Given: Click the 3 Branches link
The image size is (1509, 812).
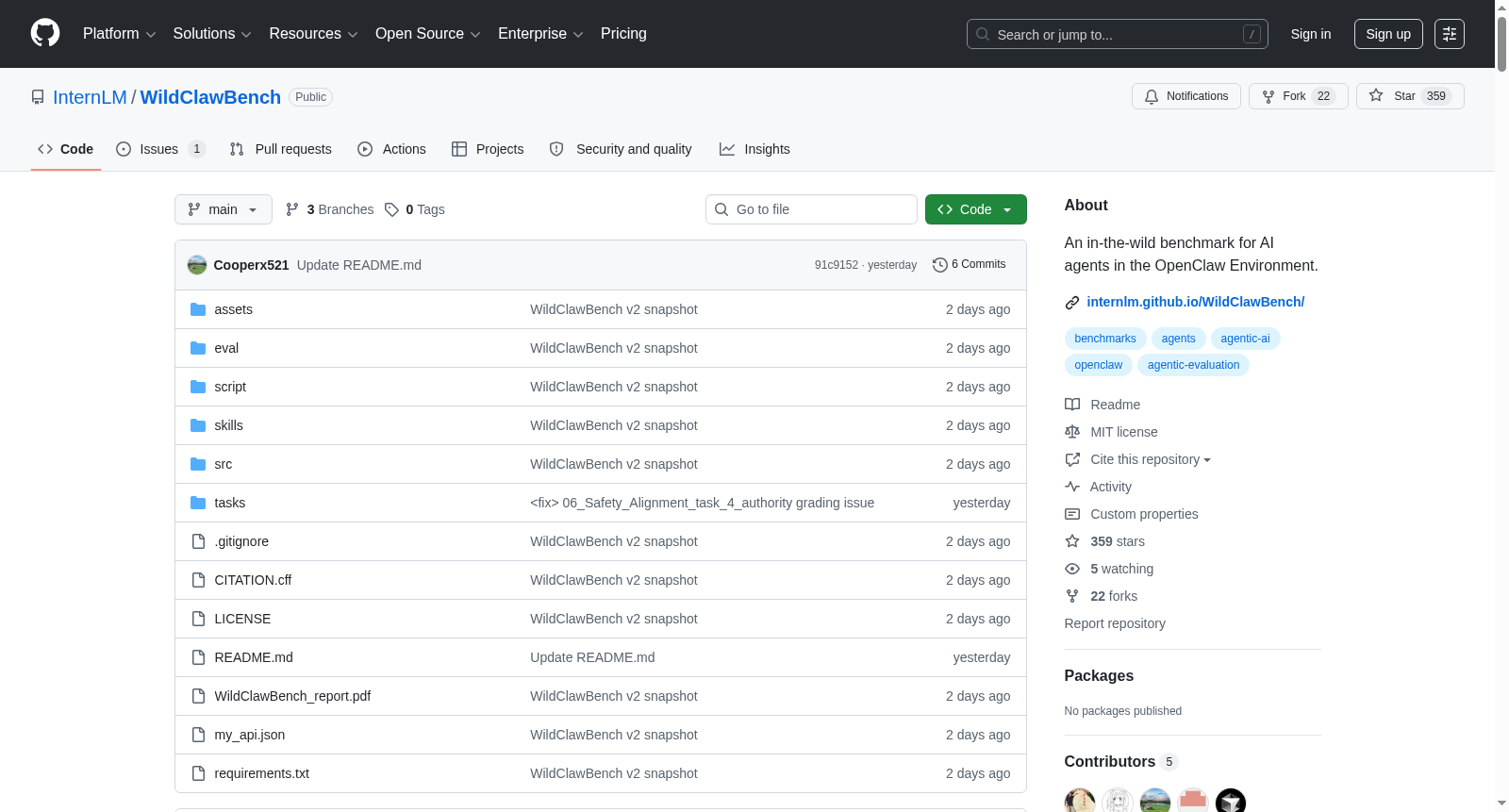Looking at the screenshot, I should coord(329,209).
